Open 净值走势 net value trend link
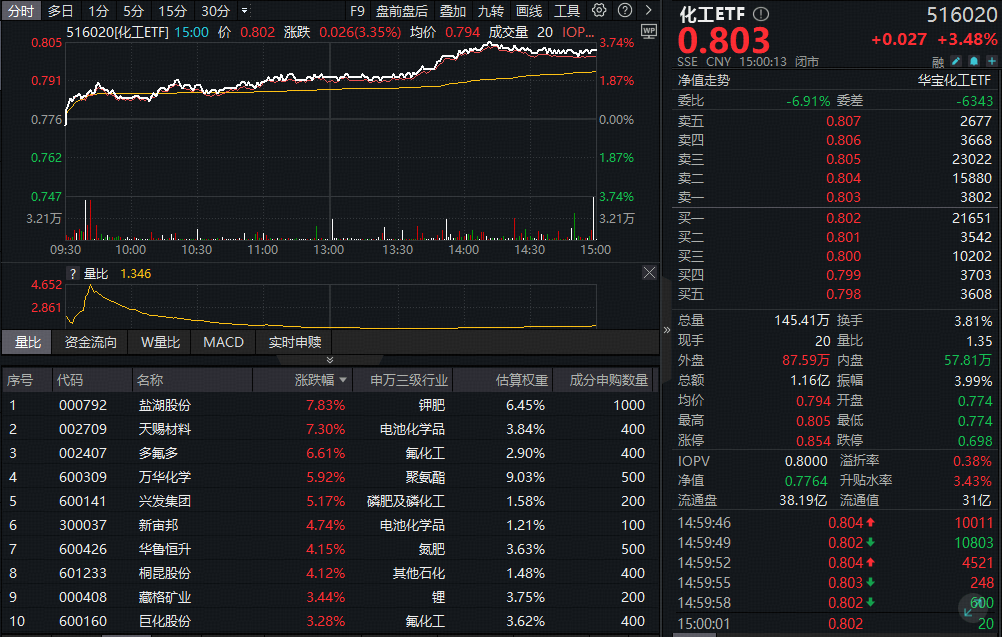The height and width of the screenshot is (637, 1002). 704,80
